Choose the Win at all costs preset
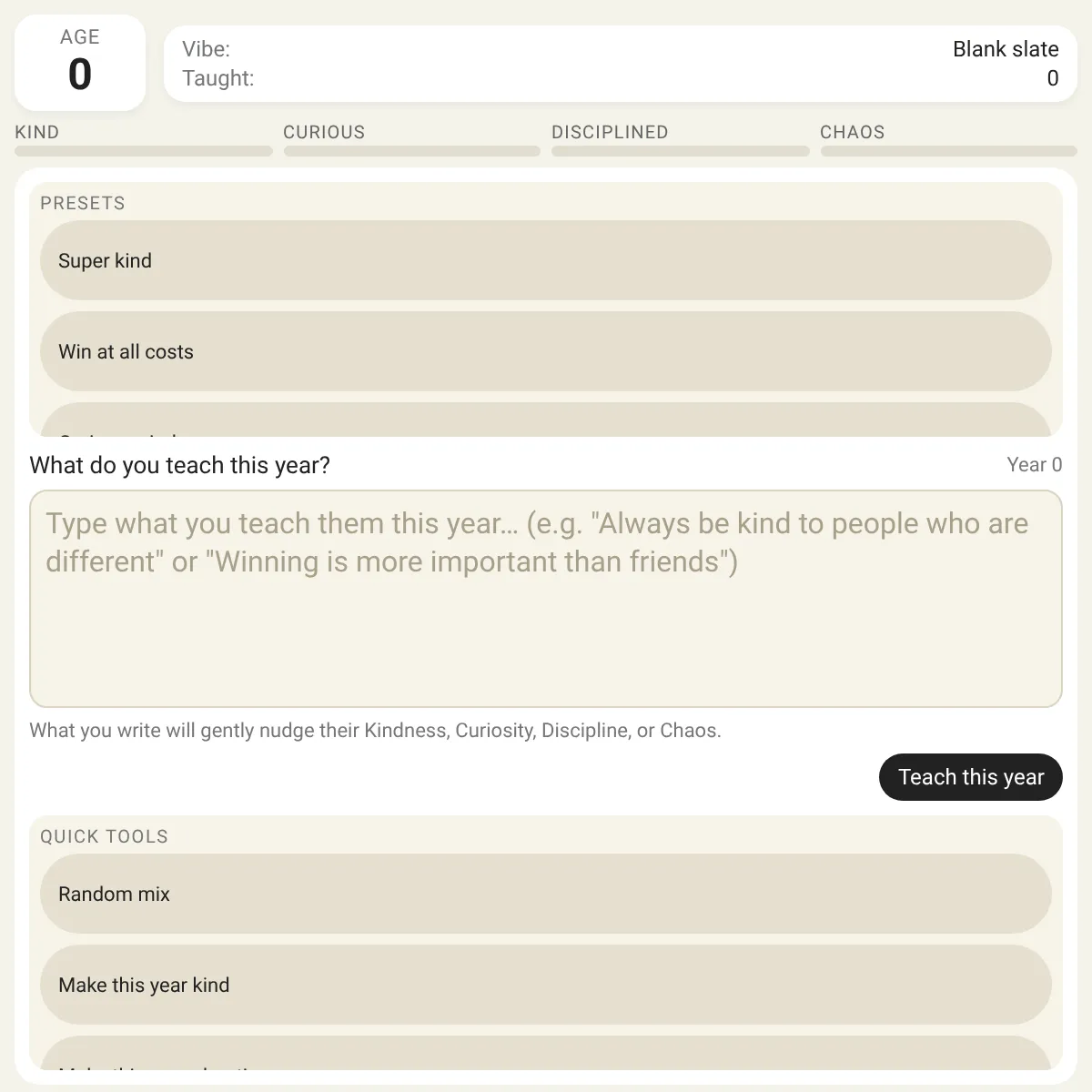This screenshot has height=1092, width=1092. (x=546, y=351)
